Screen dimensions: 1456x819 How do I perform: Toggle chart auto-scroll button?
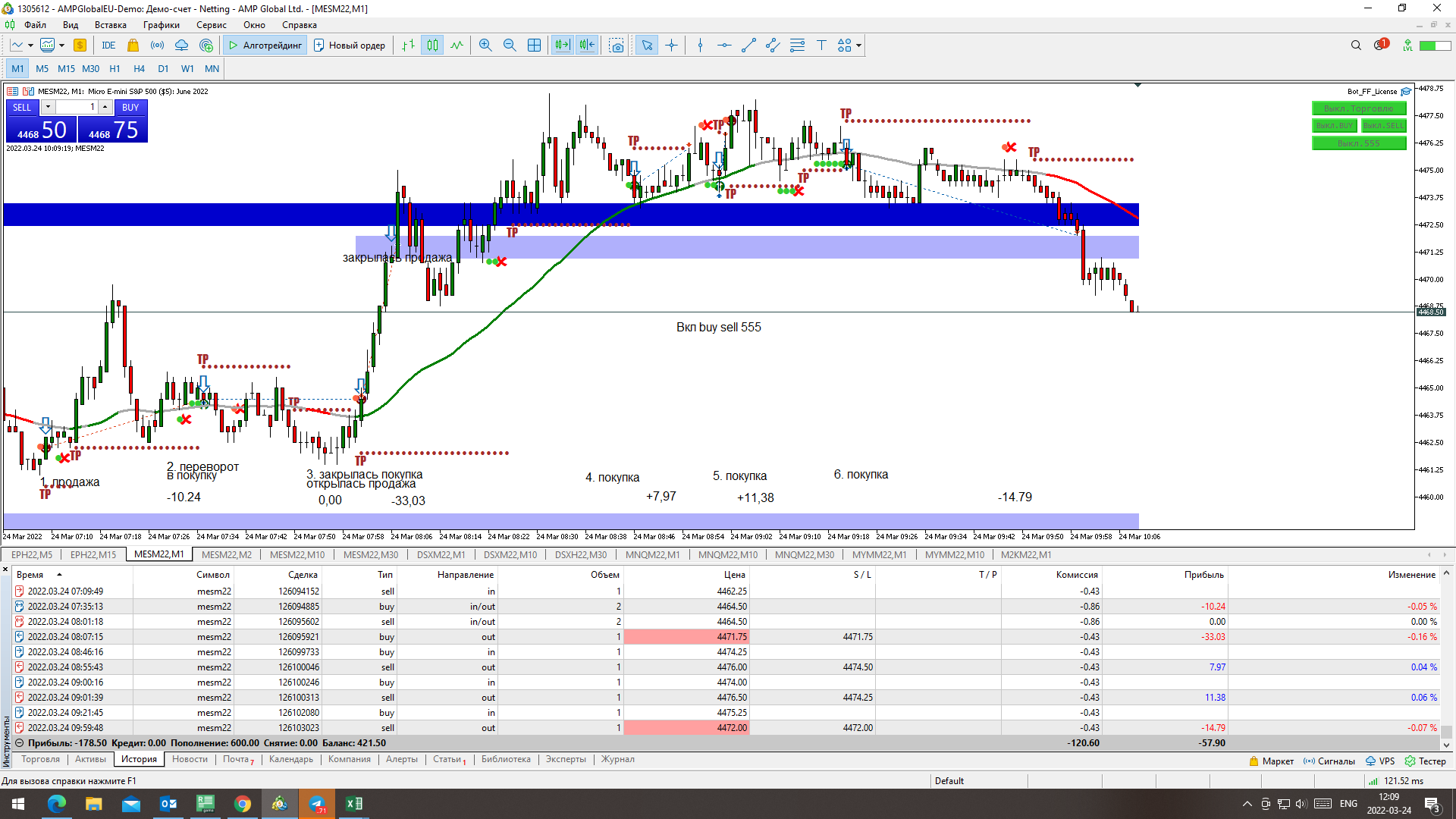click(562, 45)
